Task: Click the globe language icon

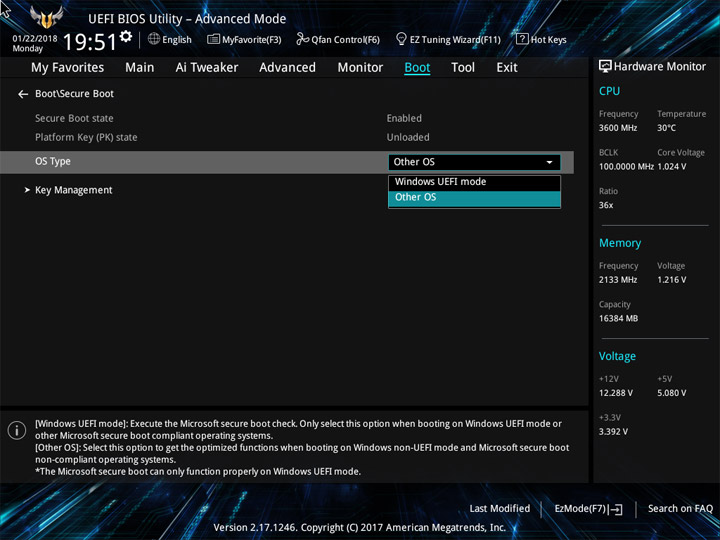Action: pos(154,39)
